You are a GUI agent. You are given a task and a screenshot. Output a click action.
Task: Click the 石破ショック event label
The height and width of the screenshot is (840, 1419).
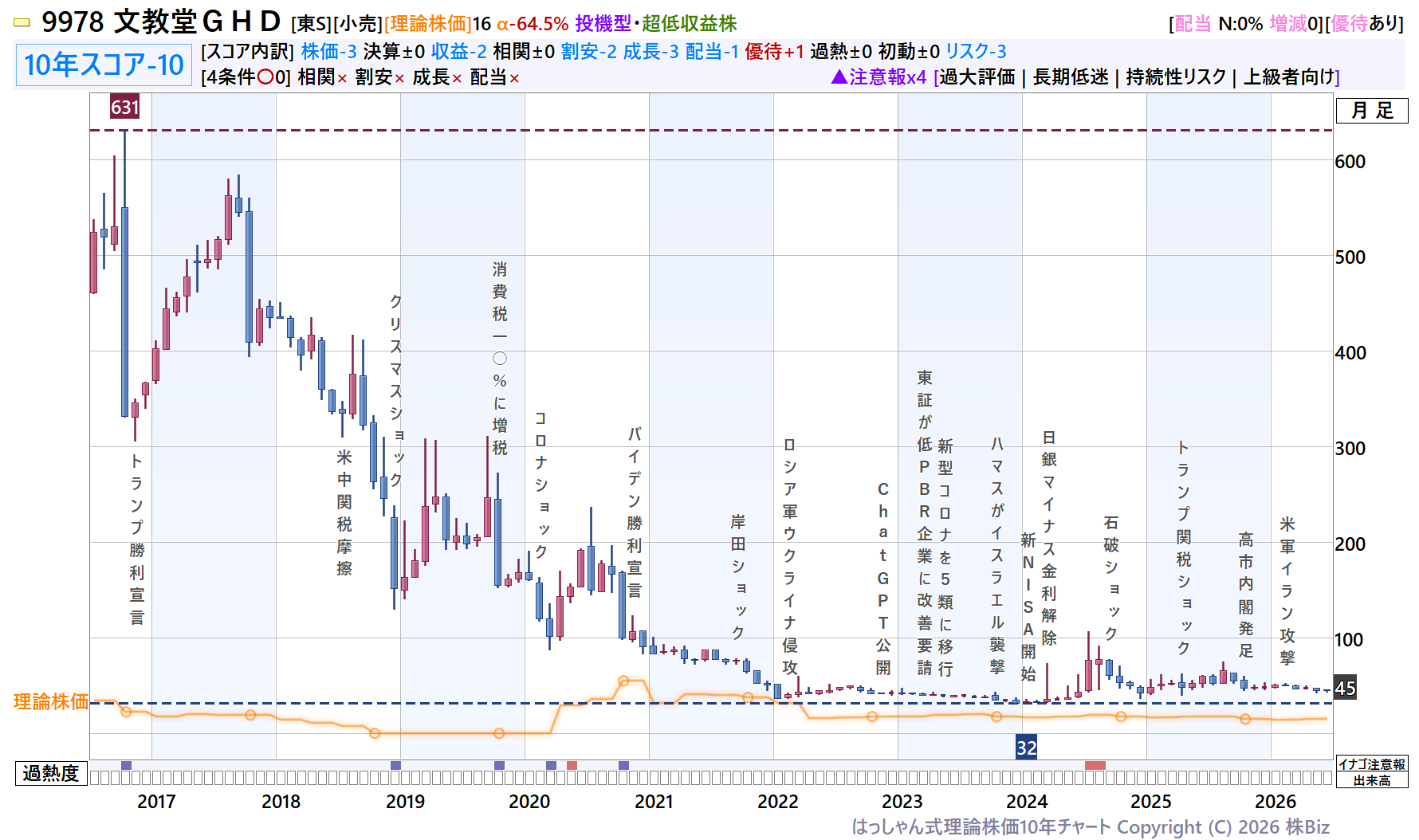tap(1111, 578)
